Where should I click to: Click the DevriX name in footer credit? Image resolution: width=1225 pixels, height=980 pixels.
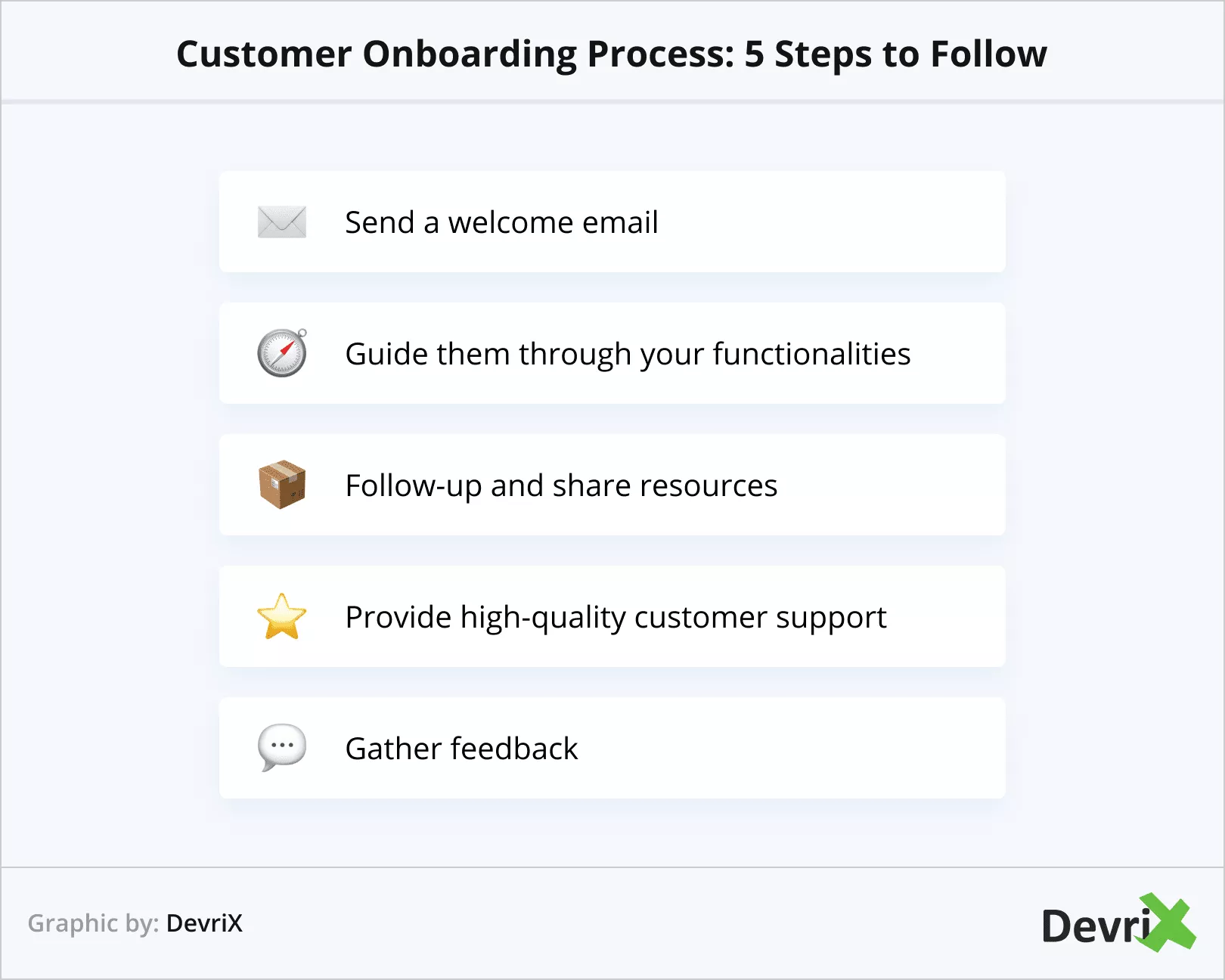tap(204, 923)
